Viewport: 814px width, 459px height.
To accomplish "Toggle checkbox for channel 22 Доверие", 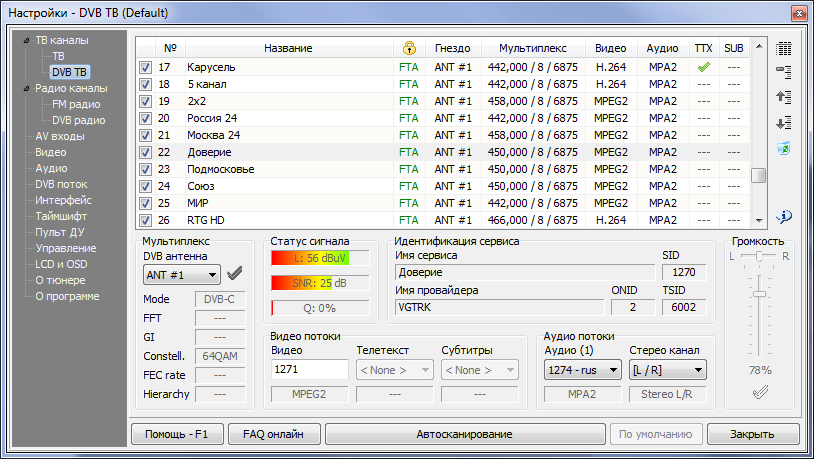I will point(145,152).
